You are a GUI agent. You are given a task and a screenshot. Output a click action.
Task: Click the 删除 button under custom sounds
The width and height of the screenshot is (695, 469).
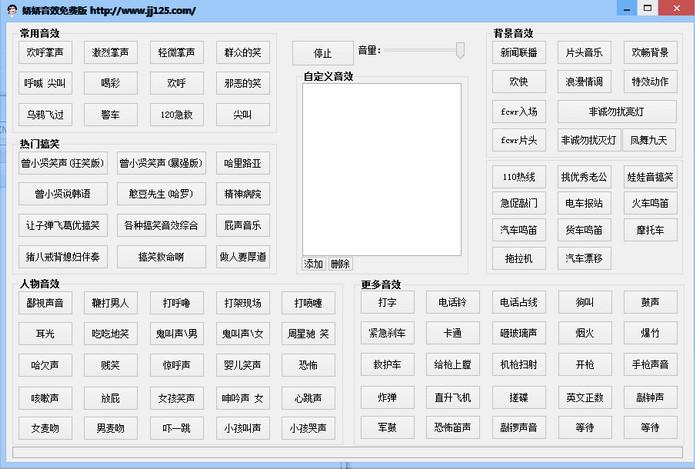coord(340,264)
